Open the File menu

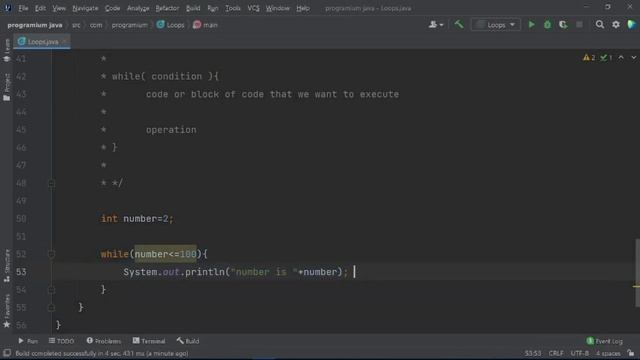pyautogui.click(x=23, y=8)
